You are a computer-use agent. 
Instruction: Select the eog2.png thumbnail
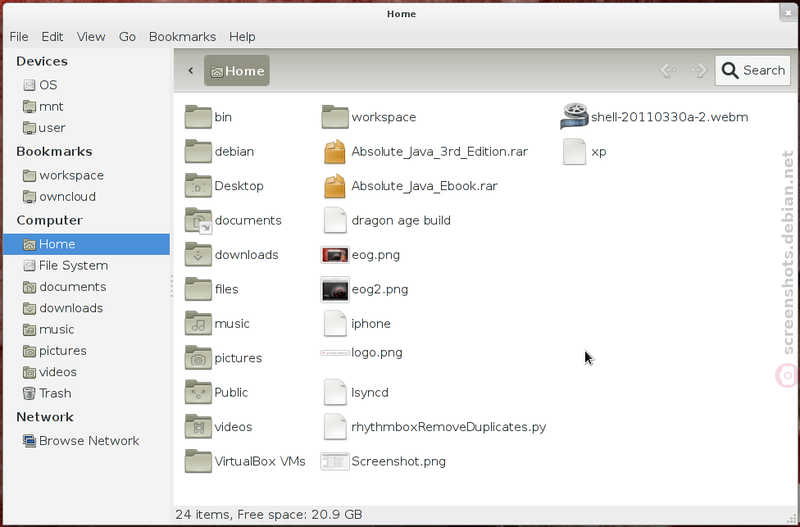click(x=335, y=289)
